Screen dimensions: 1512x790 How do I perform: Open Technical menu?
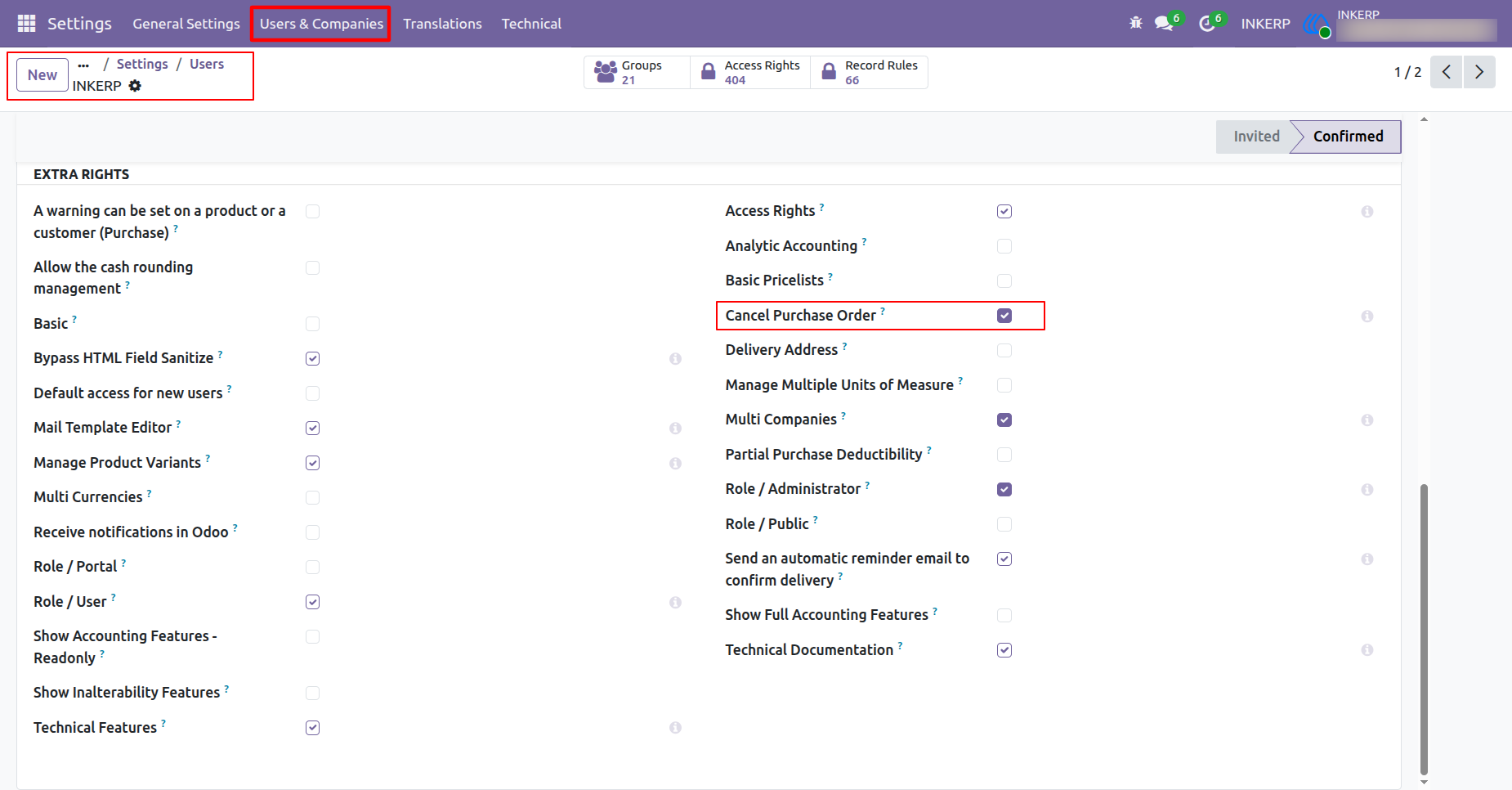pos(531,24)
